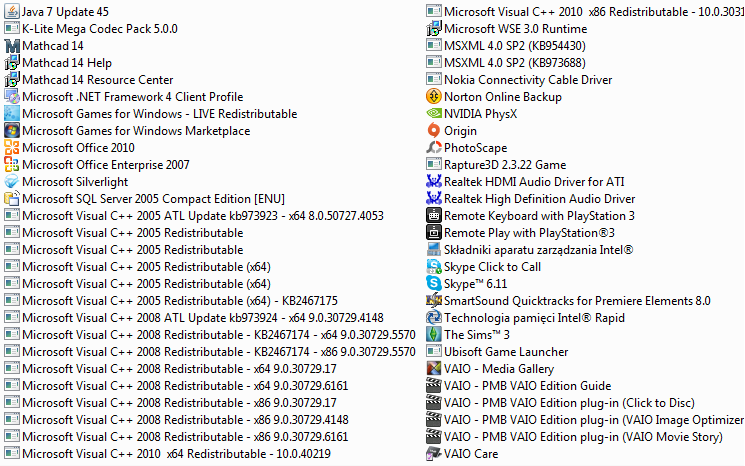This screenshot has height=466, width=745.
Task: Click the Microsoft Office Enterprise 2007 icon
Action: pyautogui.click(x=11, y=165)
